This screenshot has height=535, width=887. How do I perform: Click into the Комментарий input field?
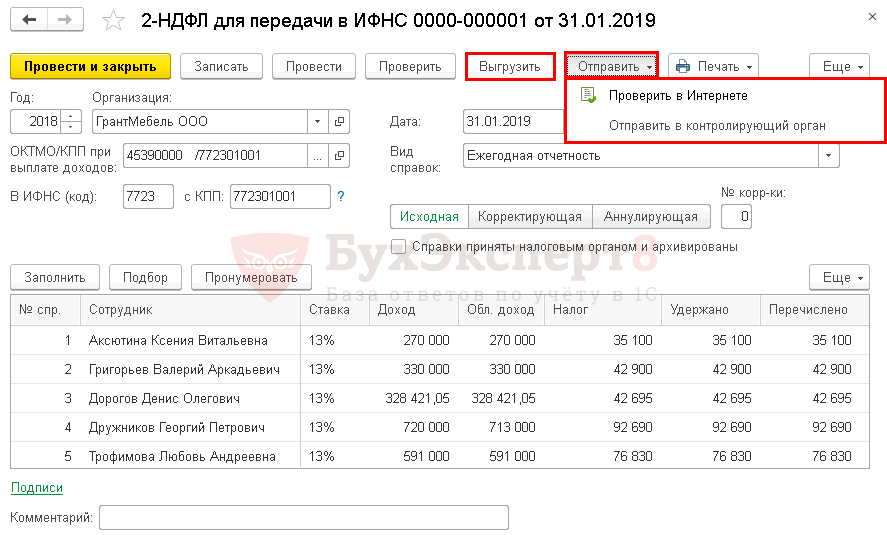(x=304, y=517)
